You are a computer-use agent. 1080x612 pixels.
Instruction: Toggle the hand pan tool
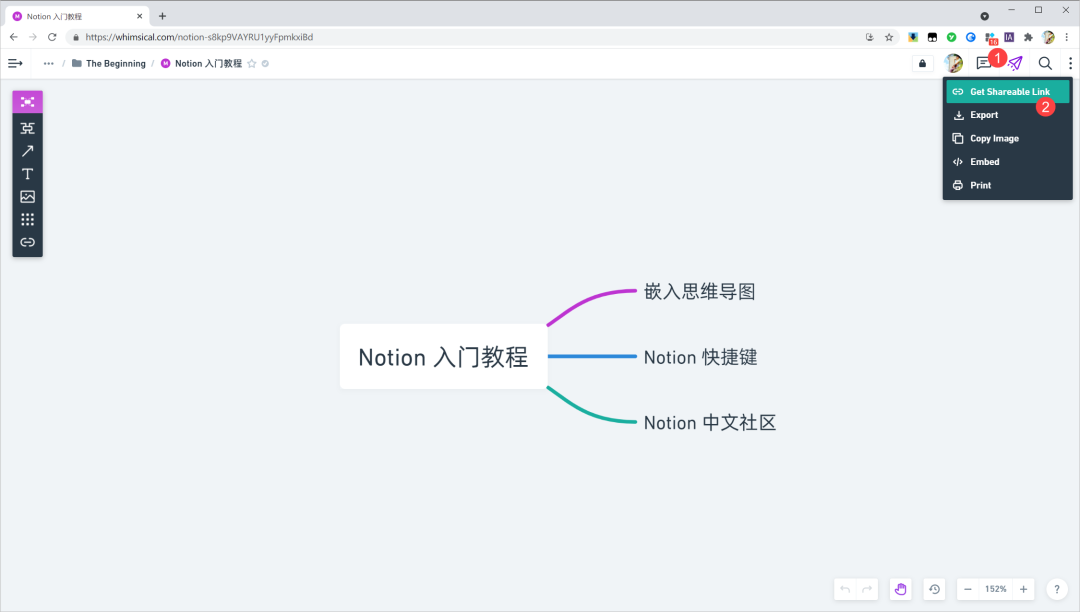click(x=900, y=589)
